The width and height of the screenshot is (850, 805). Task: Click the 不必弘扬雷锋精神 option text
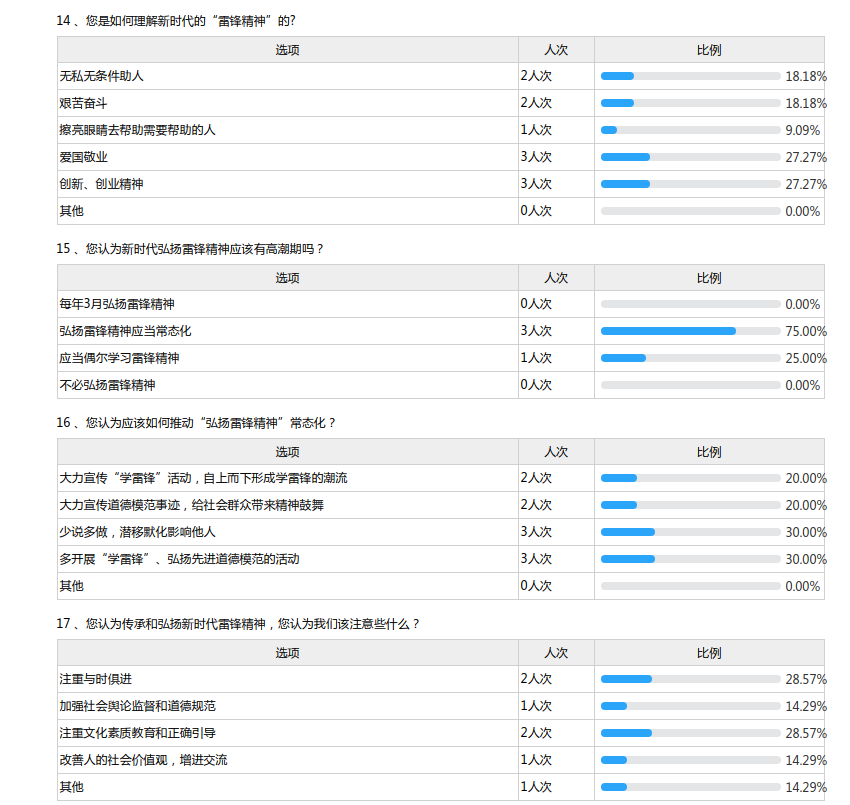tap(107, 385)
